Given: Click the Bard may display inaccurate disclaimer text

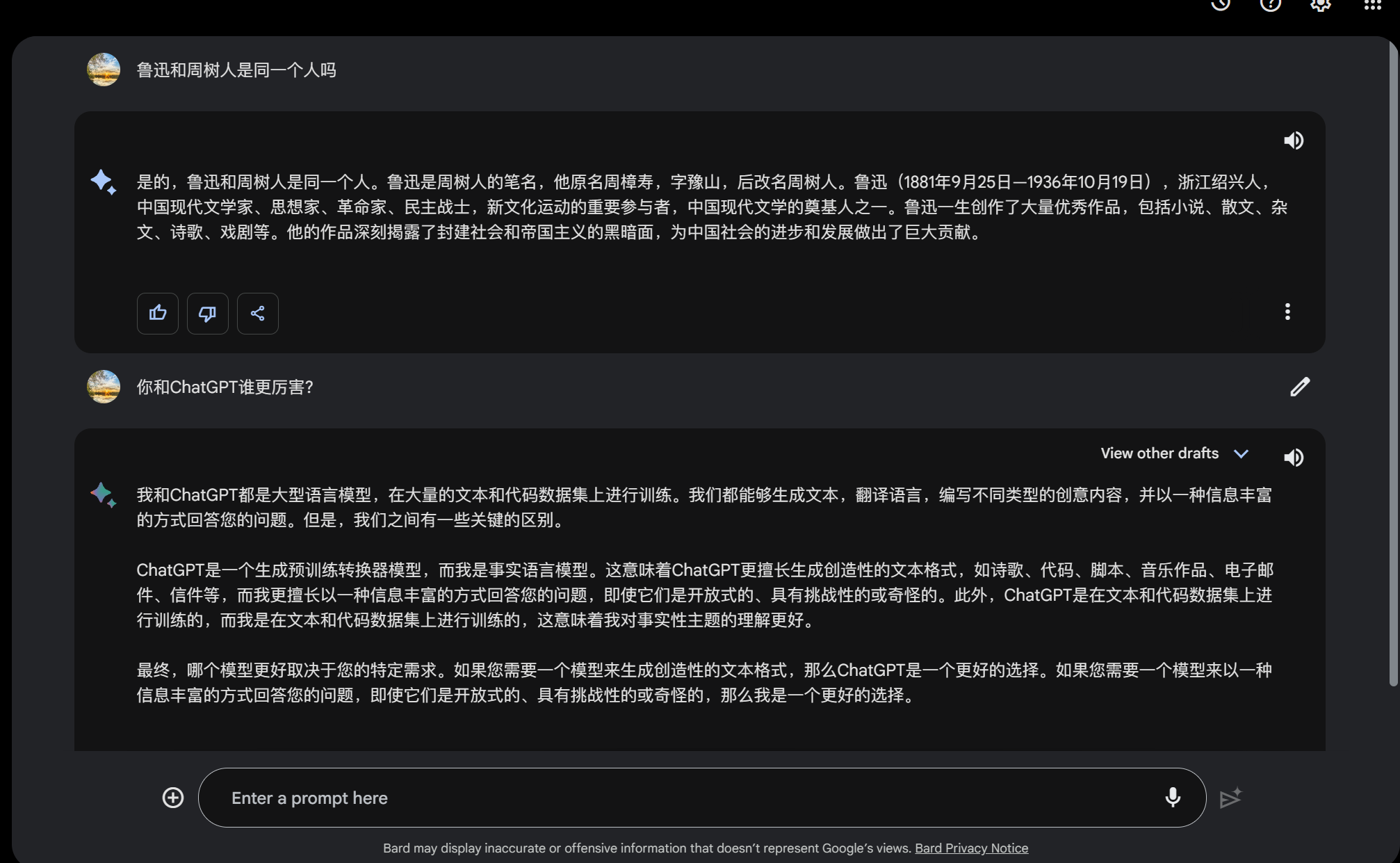Looking at the screenshot, I should tap(646, 848).
